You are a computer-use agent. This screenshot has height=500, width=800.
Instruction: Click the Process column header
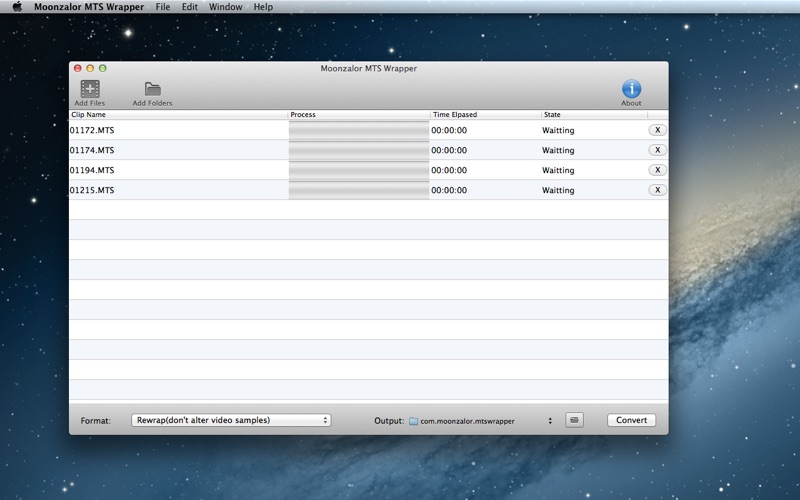359,115
